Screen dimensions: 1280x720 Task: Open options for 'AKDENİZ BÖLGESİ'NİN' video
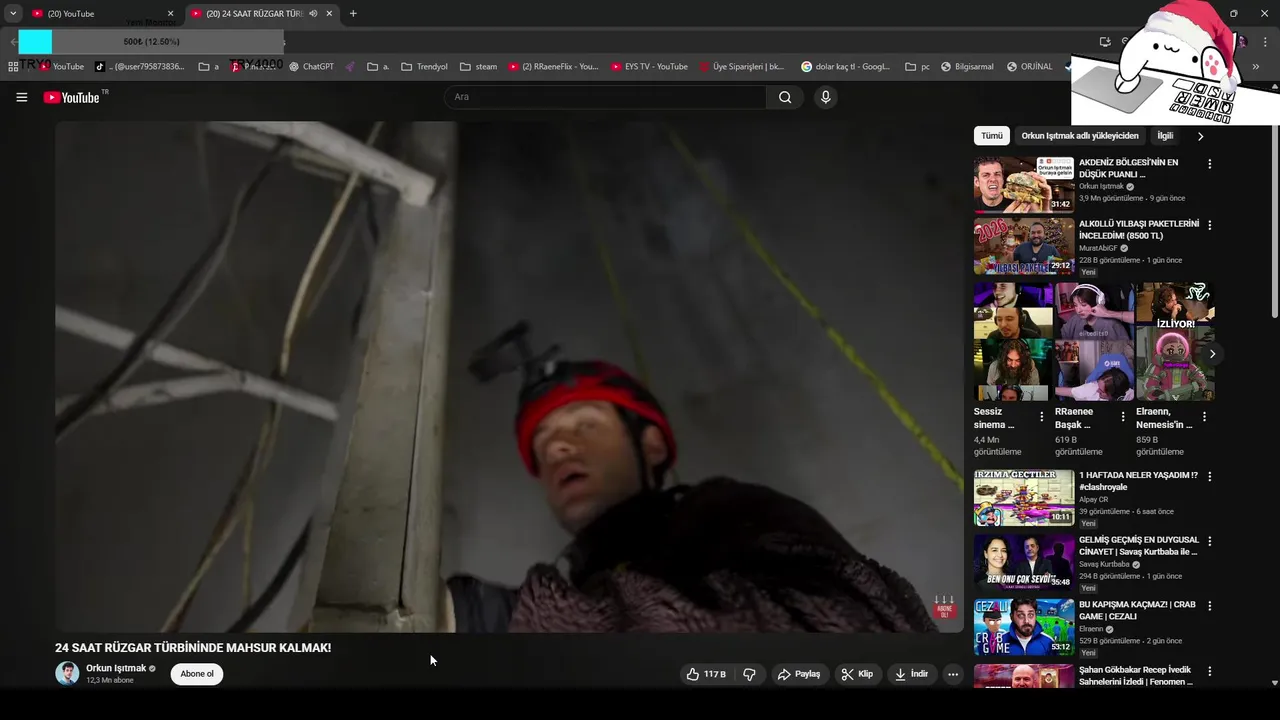point(1209,164)
